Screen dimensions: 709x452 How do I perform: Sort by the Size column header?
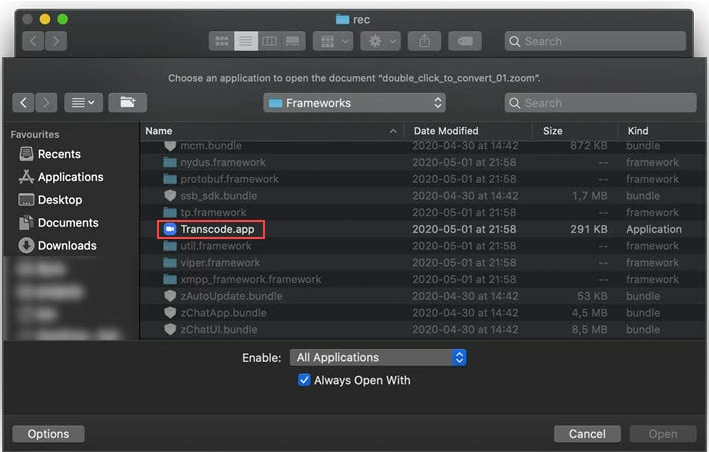coord(575,131)
